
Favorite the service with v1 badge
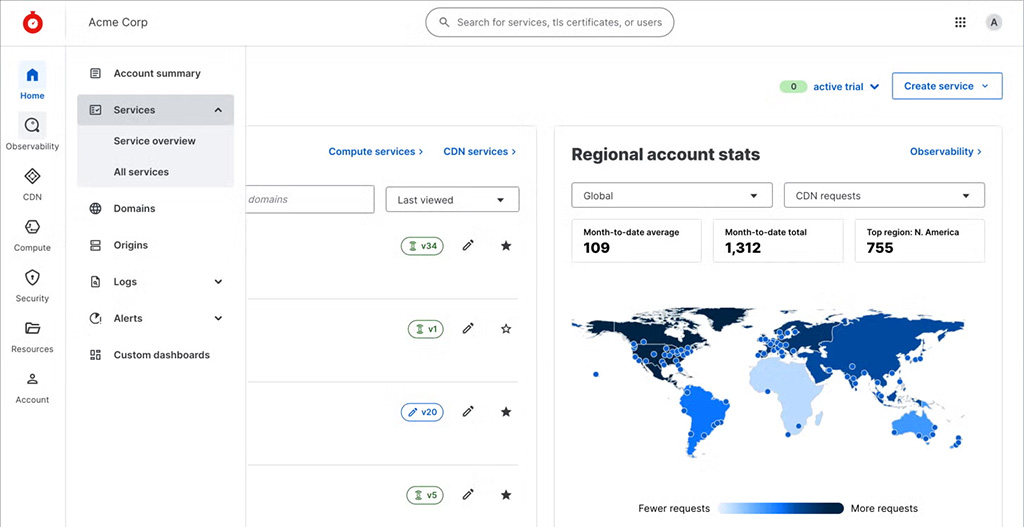(505, 328)
